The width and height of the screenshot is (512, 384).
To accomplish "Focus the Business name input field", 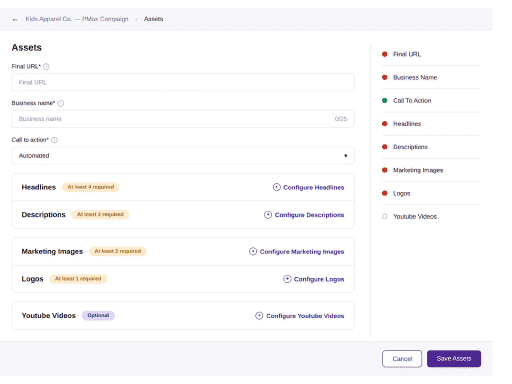I will (x=183, y=119).
